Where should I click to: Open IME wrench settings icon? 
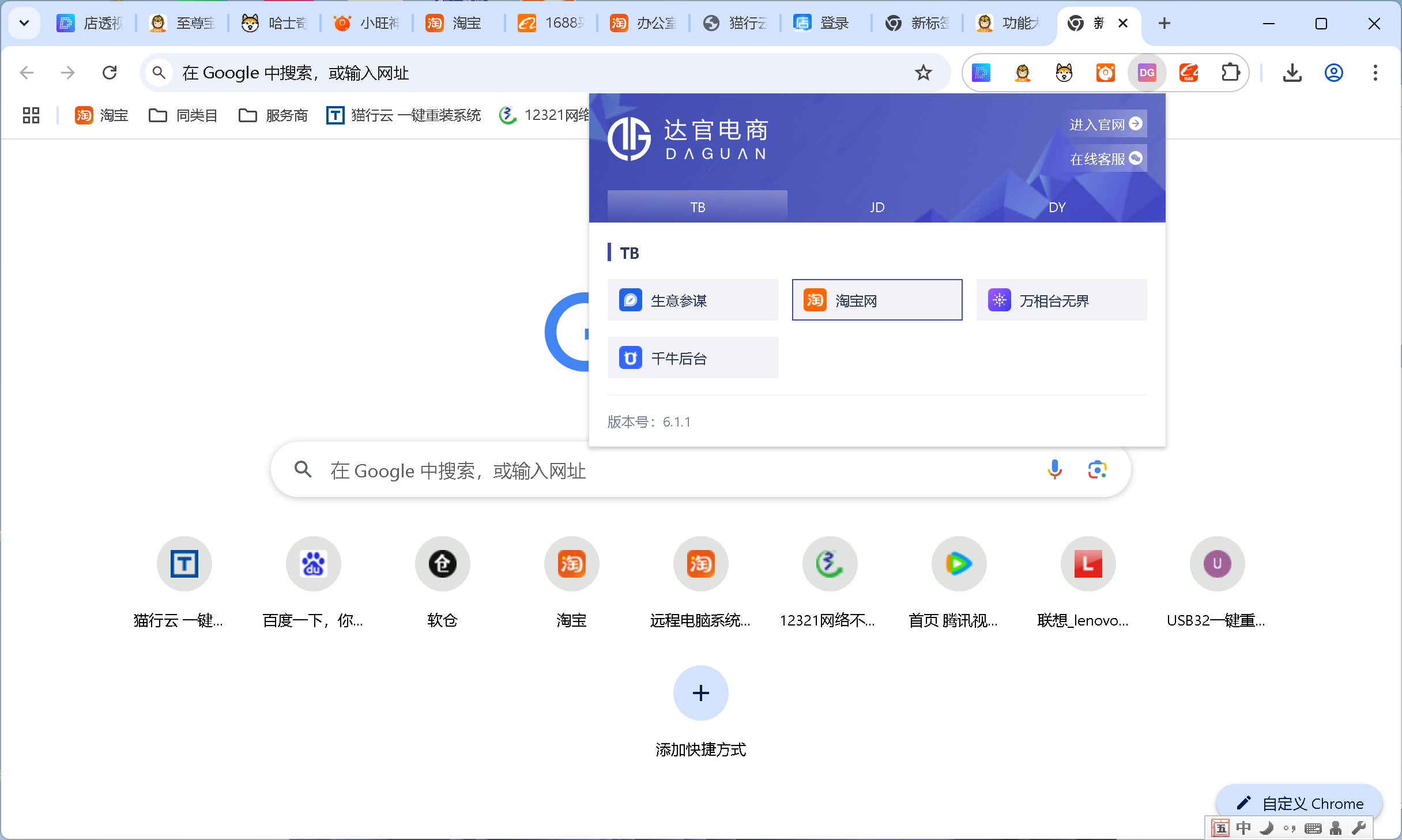pos(1359,828)
